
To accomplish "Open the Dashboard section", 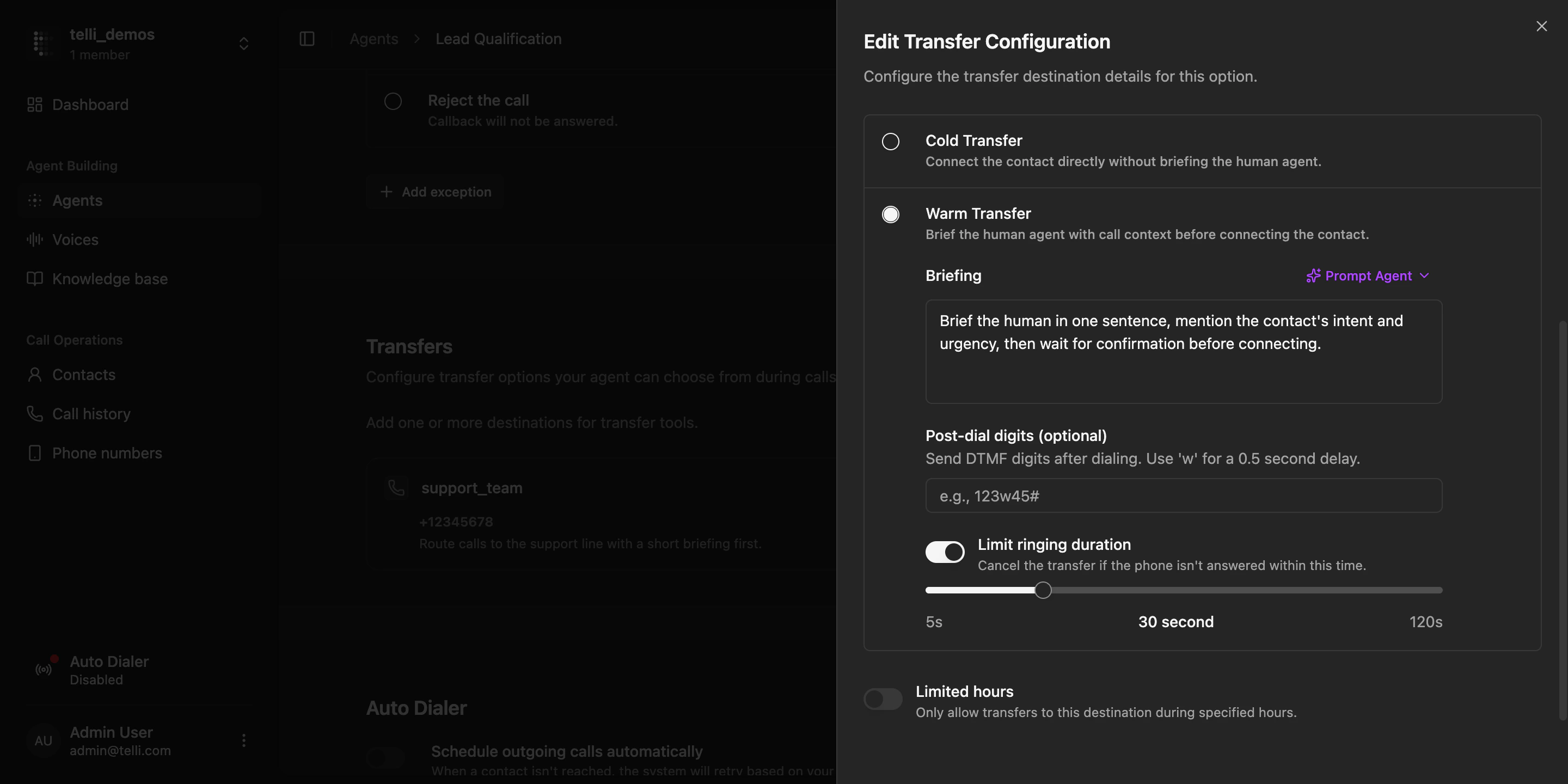I will [x=90, y=104].
